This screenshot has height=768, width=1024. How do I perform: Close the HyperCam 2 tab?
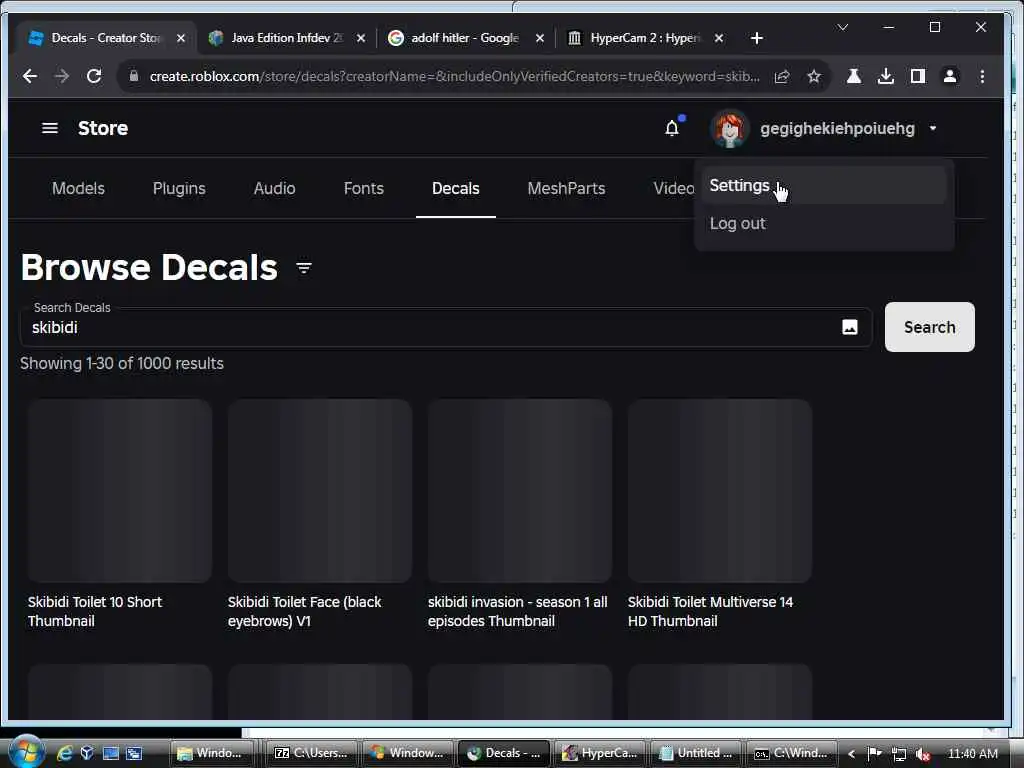pyautogui.click(x=718, y=38)
